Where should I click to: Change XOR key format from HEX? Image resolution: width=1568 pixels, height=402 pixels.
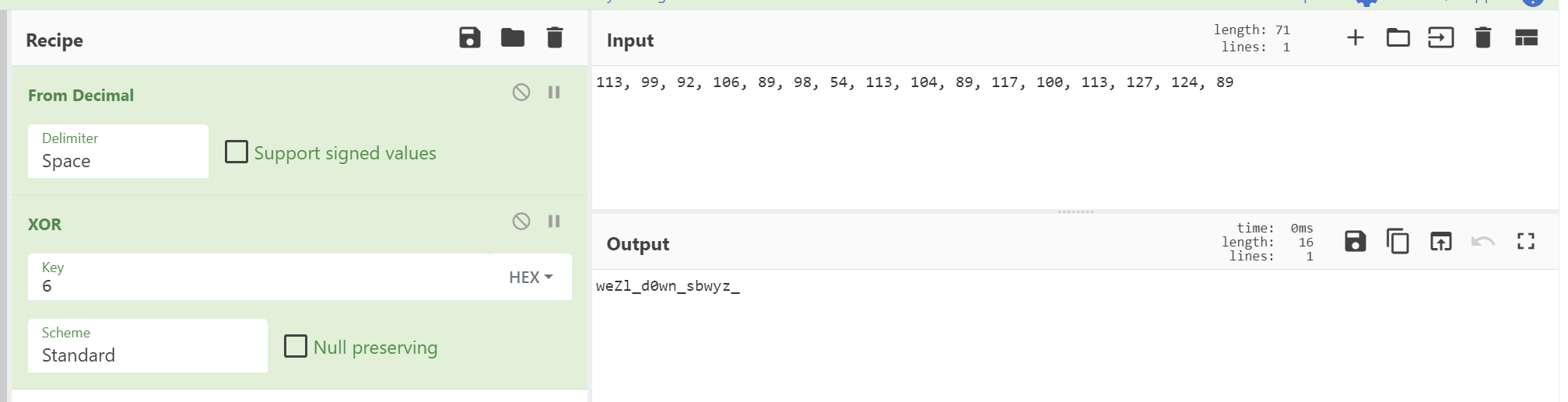tap(531, 278)
